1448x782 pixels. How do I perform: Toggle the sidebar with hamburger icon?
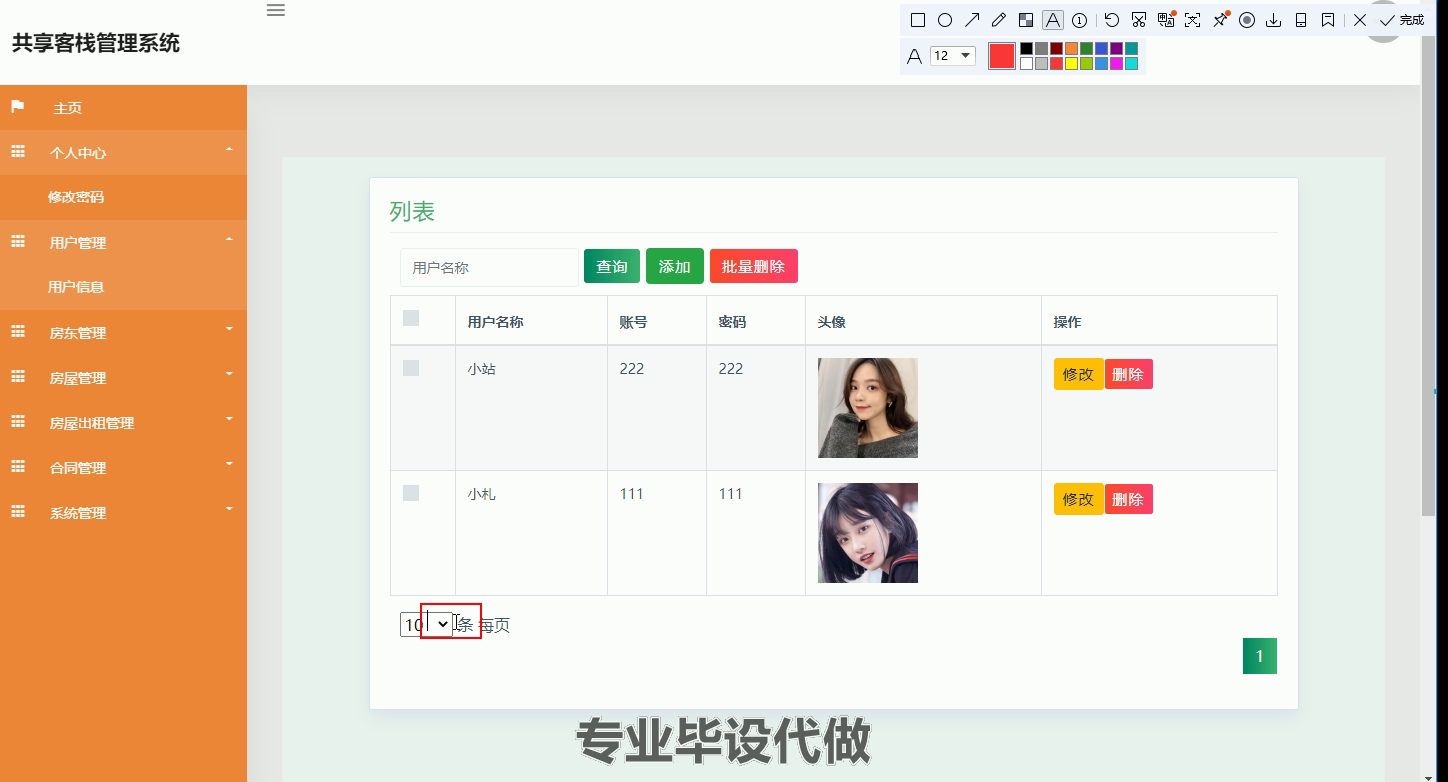tap(276, 10)
